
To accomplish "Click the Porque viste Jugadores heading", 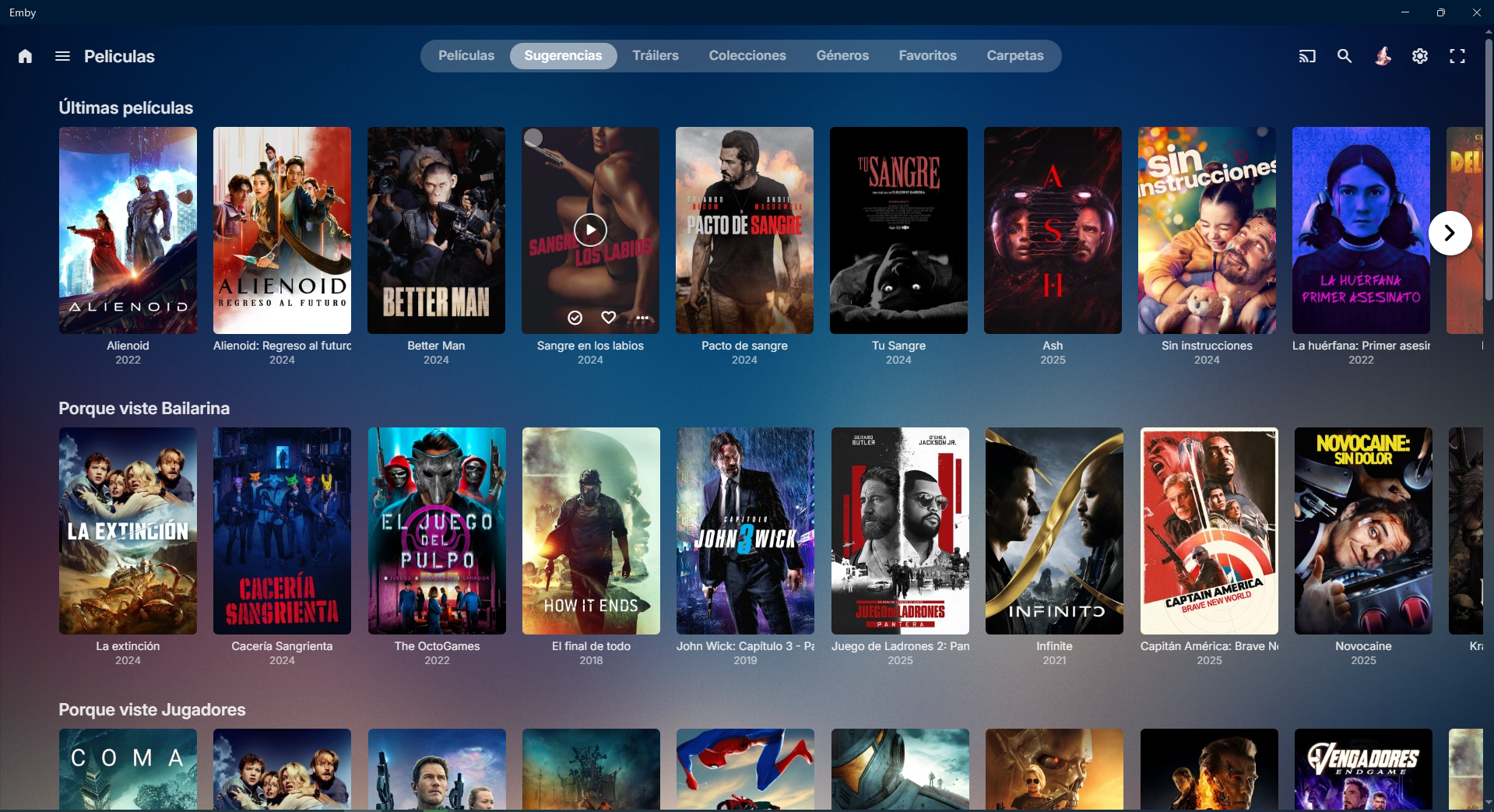I will [152, 709].
